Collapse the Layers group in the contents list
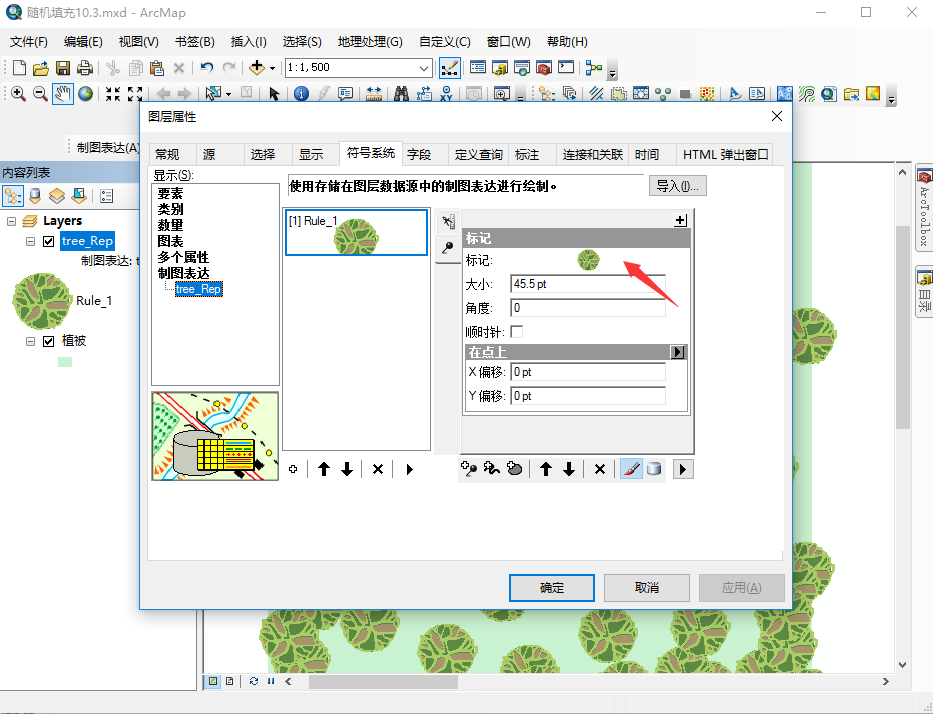The image size is (933, 714). 11,221
